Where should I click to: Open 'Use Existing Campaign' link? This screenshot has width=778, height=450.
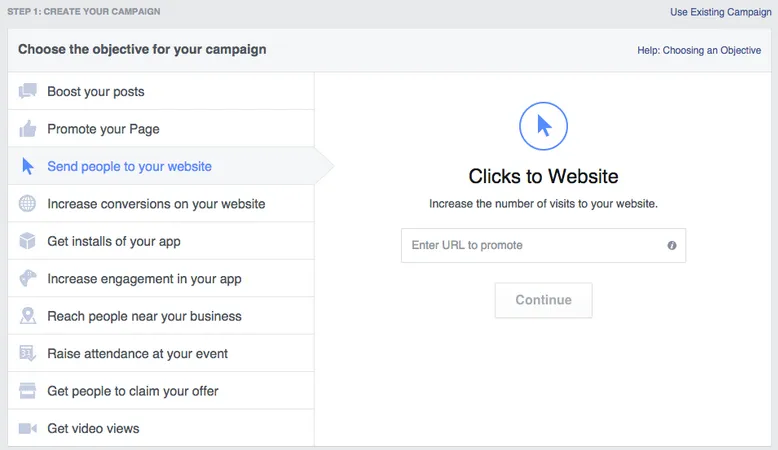coord(722,12)
